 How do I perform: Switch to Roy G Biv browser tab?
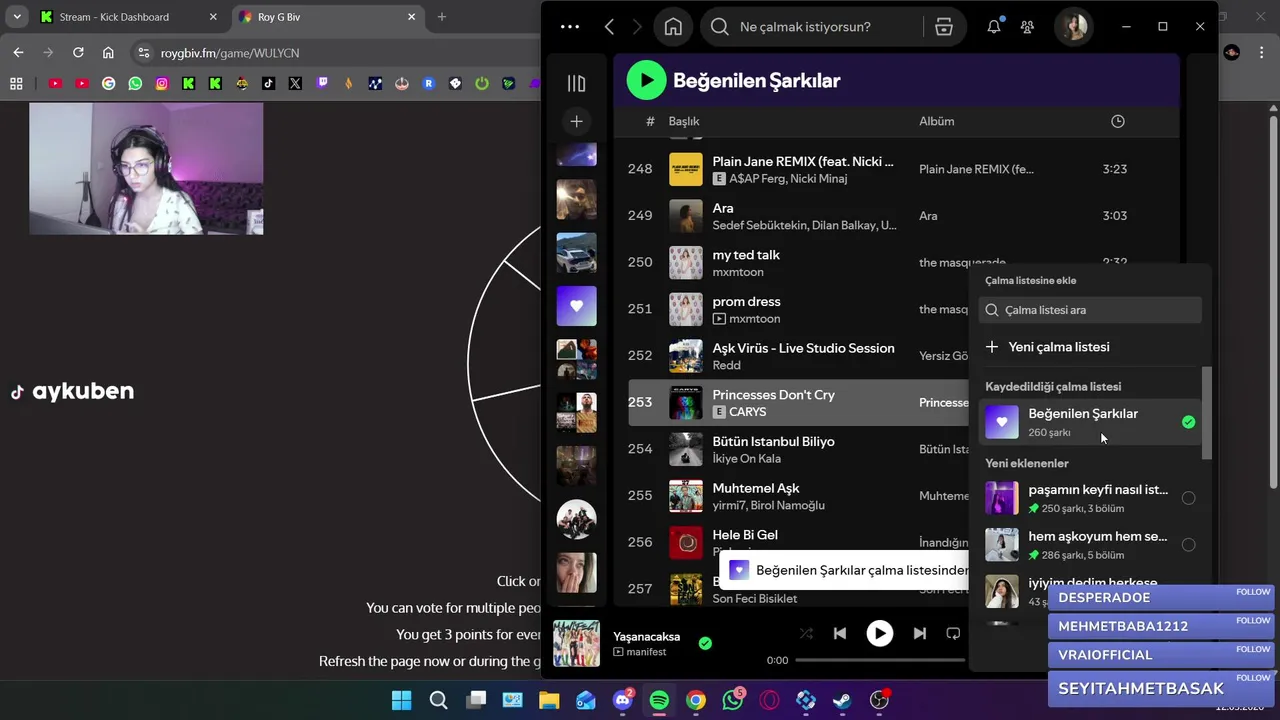(327, 17)
